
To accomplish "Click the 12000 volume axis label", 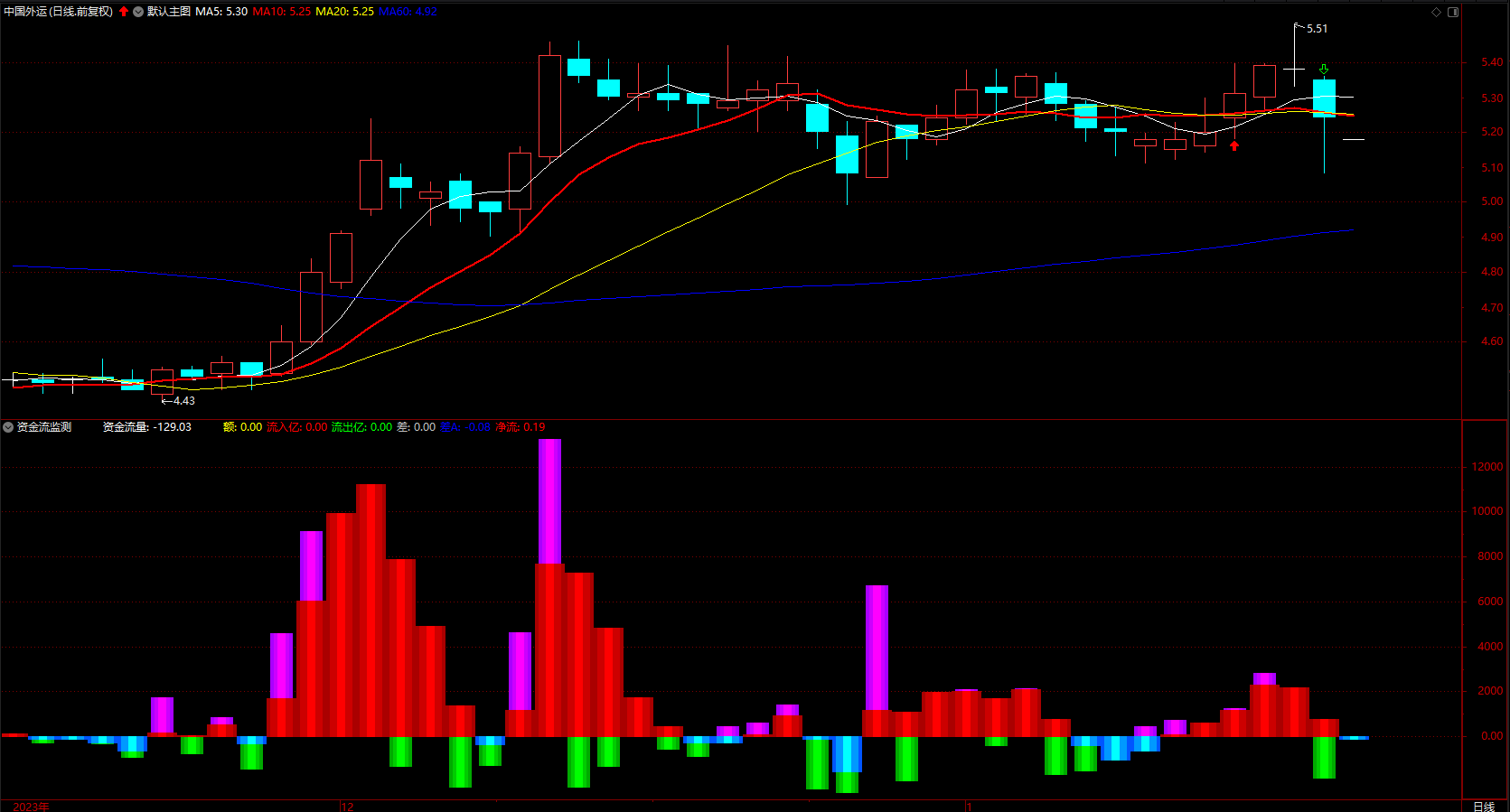I will tap(1487, 467).
